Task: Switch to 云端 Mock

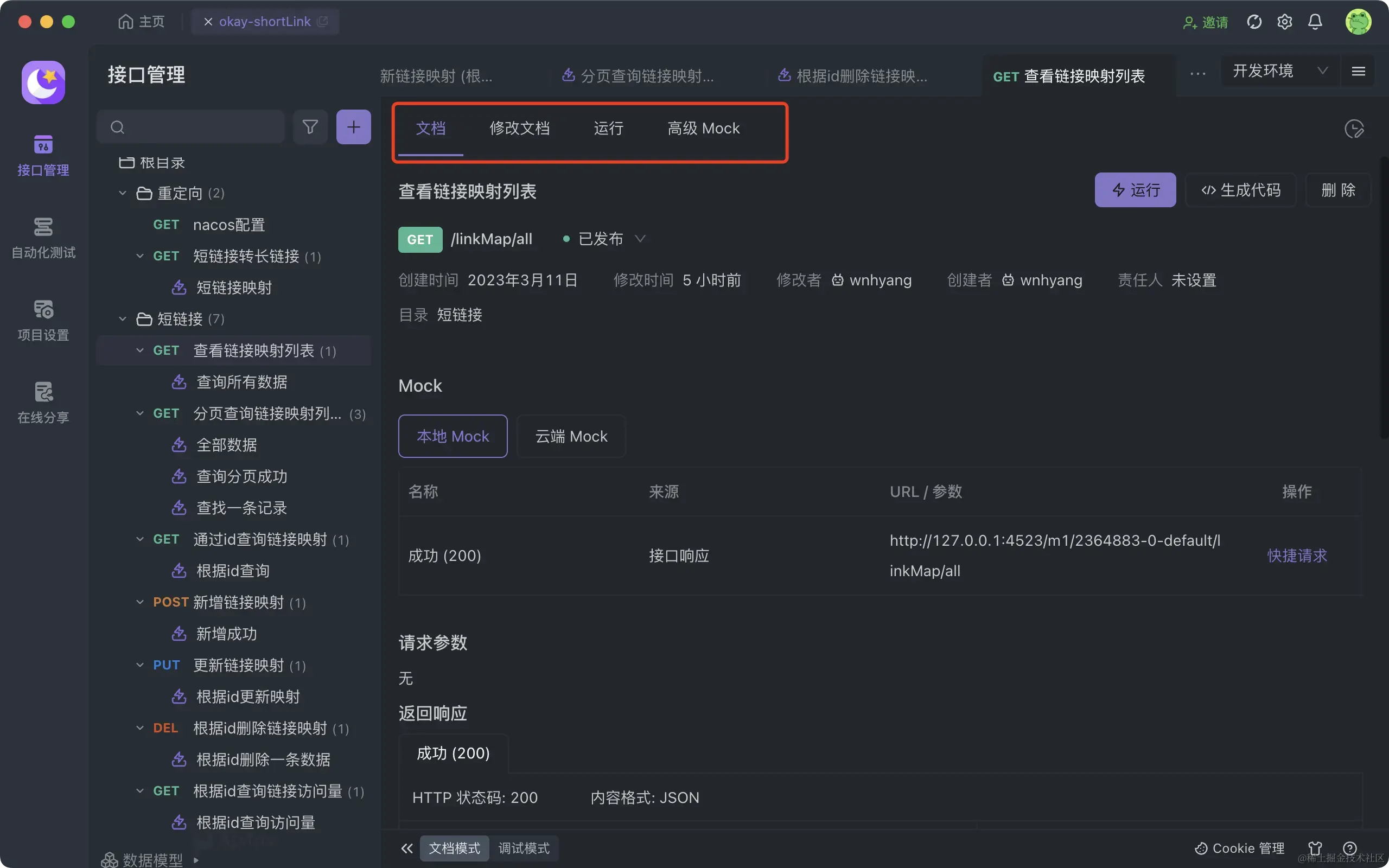Action: pos(571,436)
